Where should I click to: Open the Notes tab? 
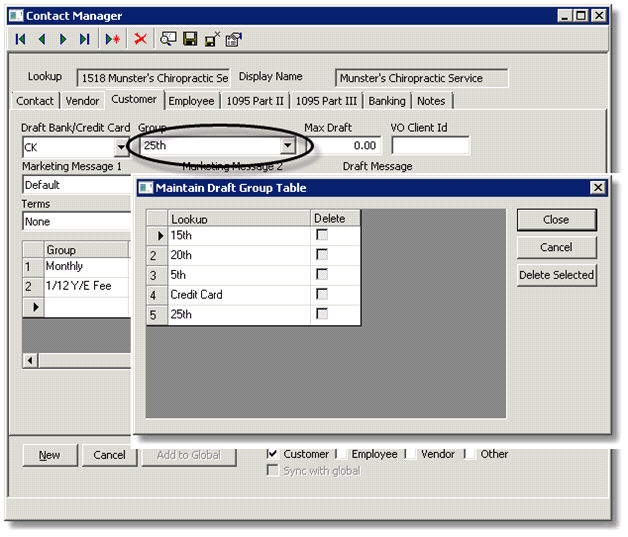[431, 101]
